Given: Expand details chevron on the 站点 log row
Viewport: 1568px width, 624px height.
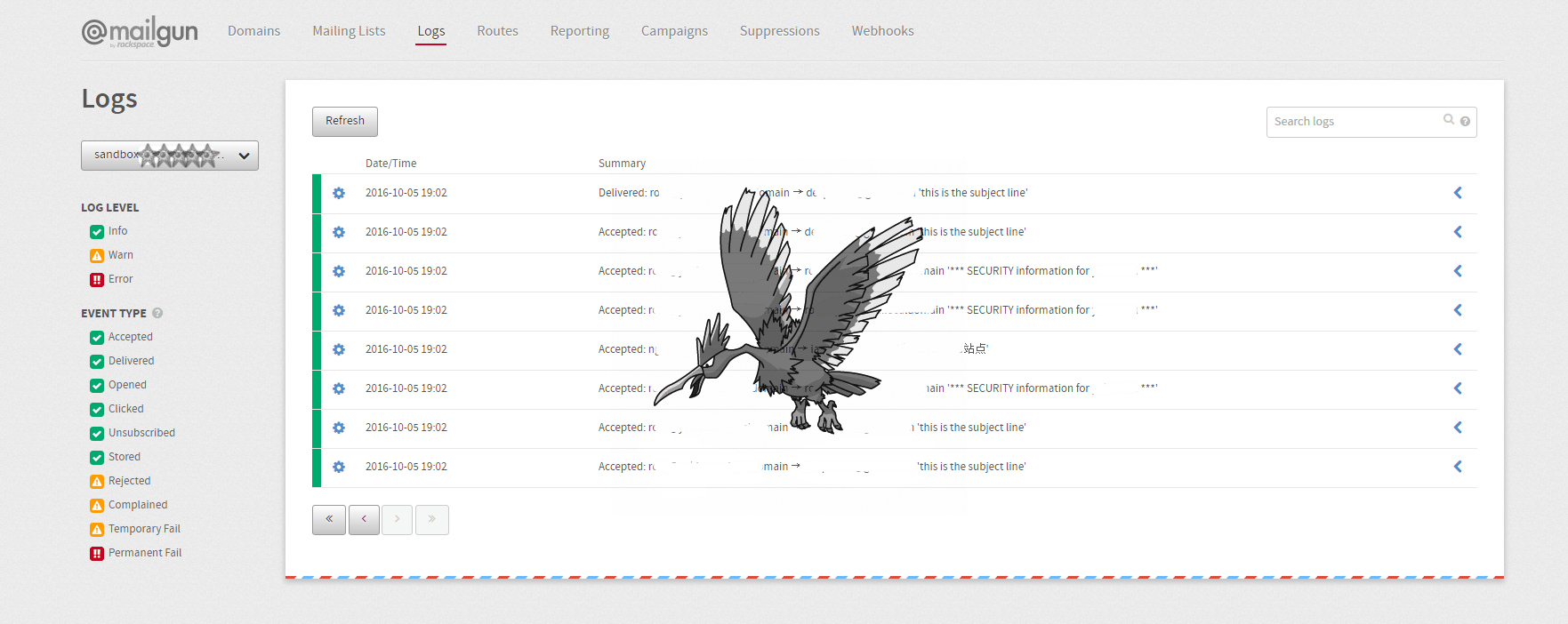Looking at the screenshot, I should point(1458,349).
